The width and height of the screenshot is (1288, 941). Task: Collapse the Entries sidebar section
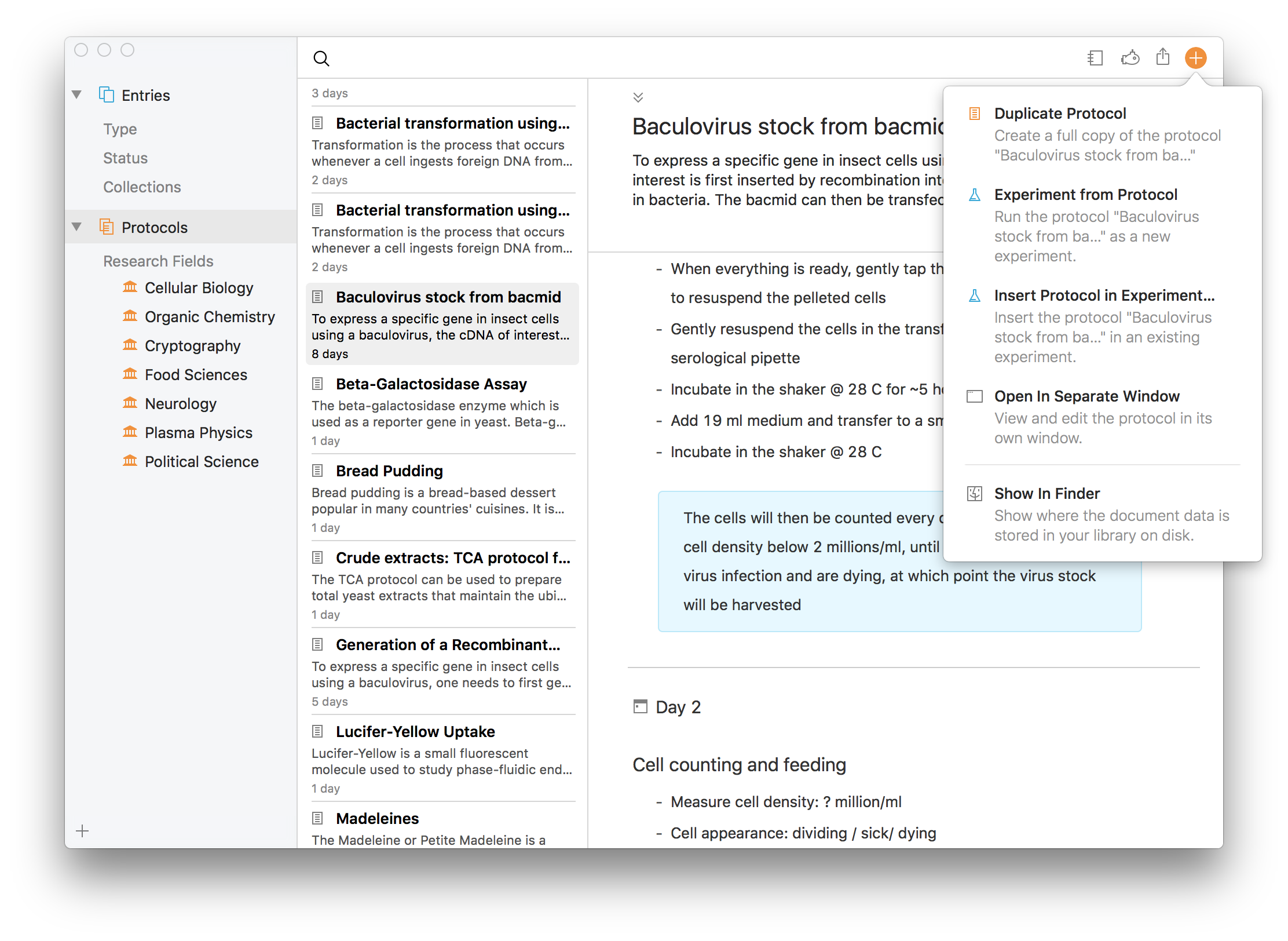pos(76,94)
